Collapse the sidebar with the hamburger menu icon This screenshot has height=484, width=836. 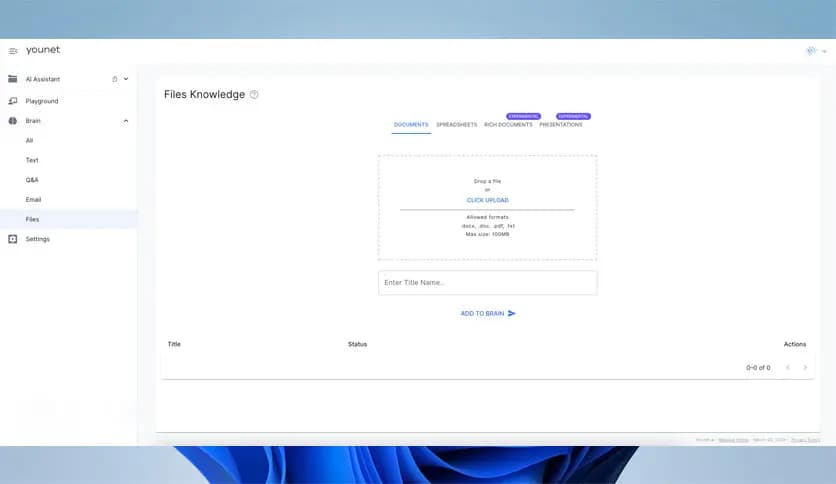pos(13,51)
